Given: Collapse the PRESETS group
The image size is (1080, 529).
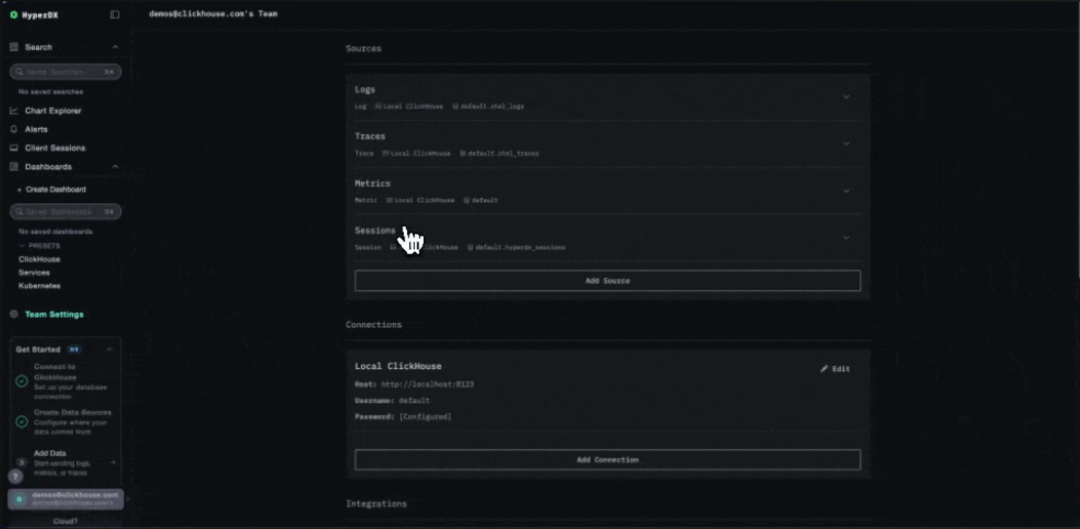Looking at the screenshot, I should pyautogui.click(x=39, y=246).
